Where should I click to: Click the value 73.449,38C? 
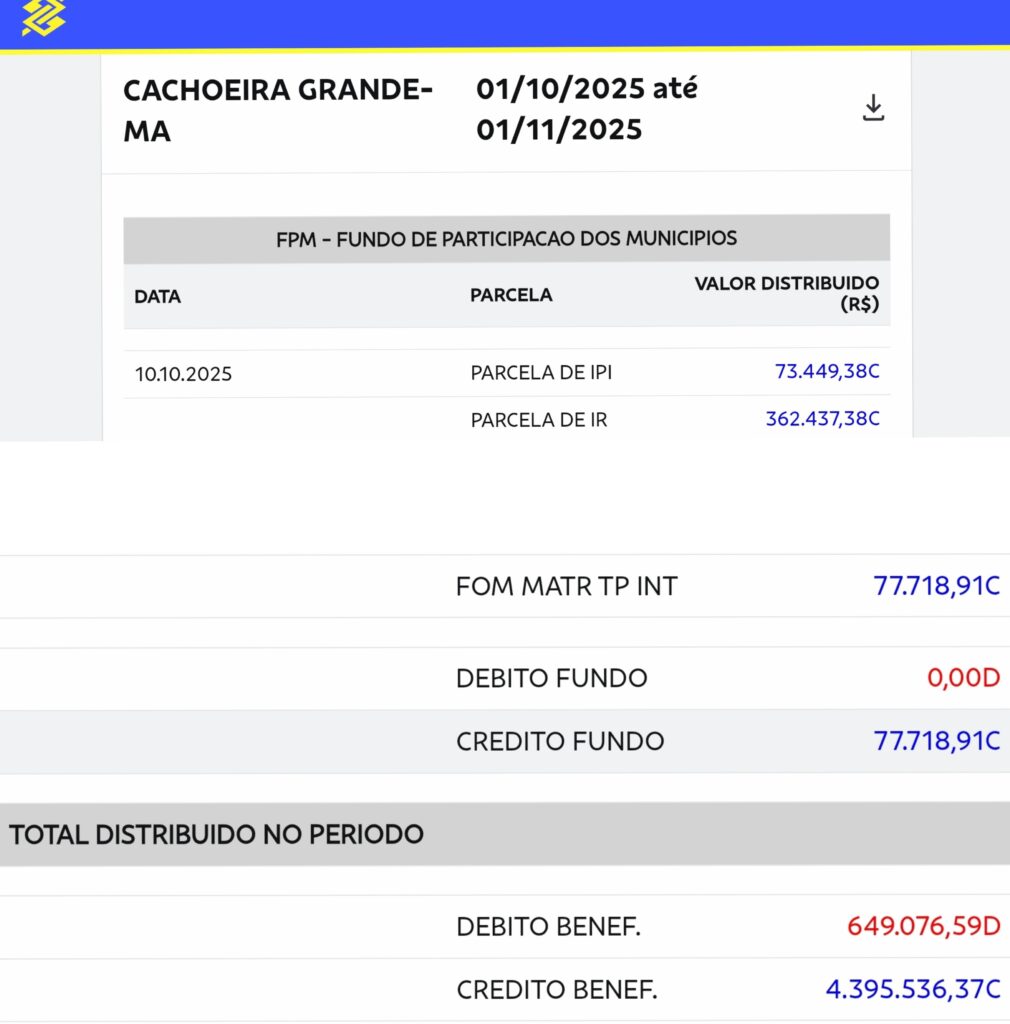point(827,371)
